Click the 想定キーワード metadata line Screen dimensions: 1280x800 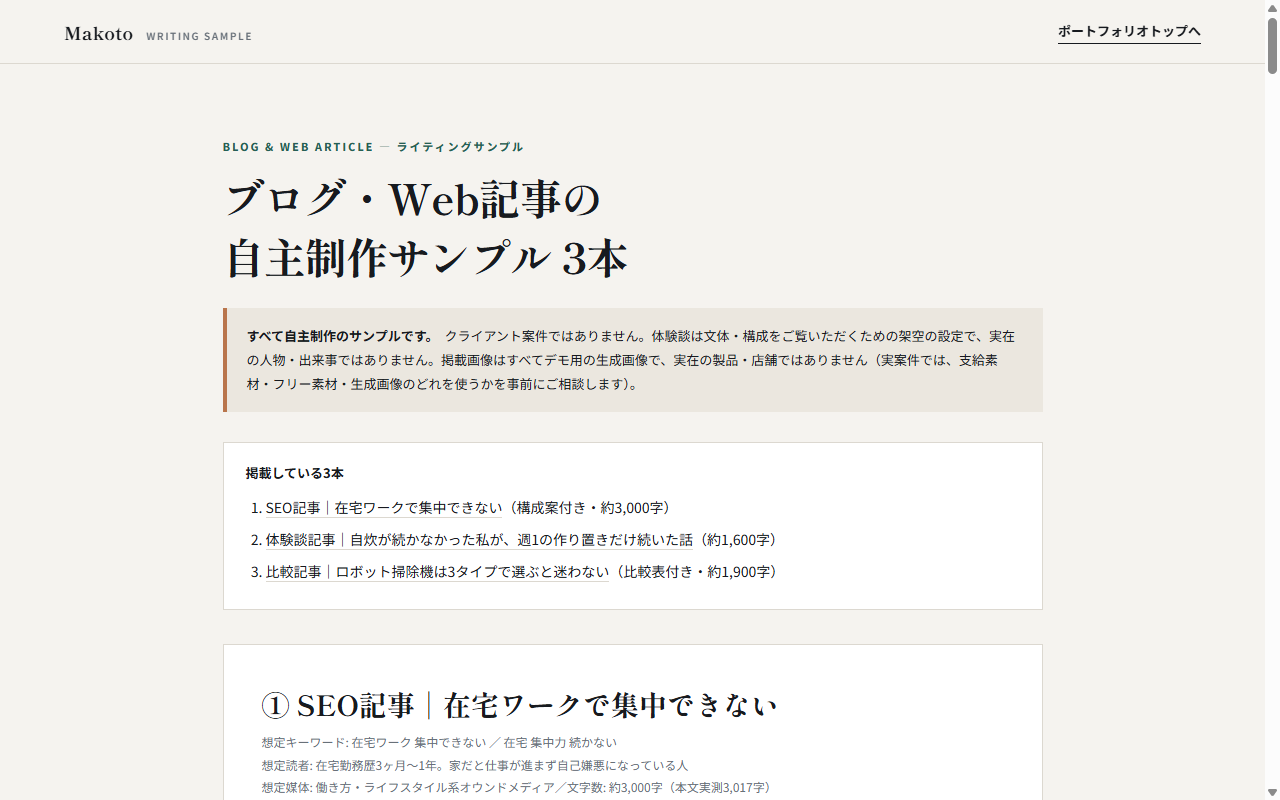point(439,743)
